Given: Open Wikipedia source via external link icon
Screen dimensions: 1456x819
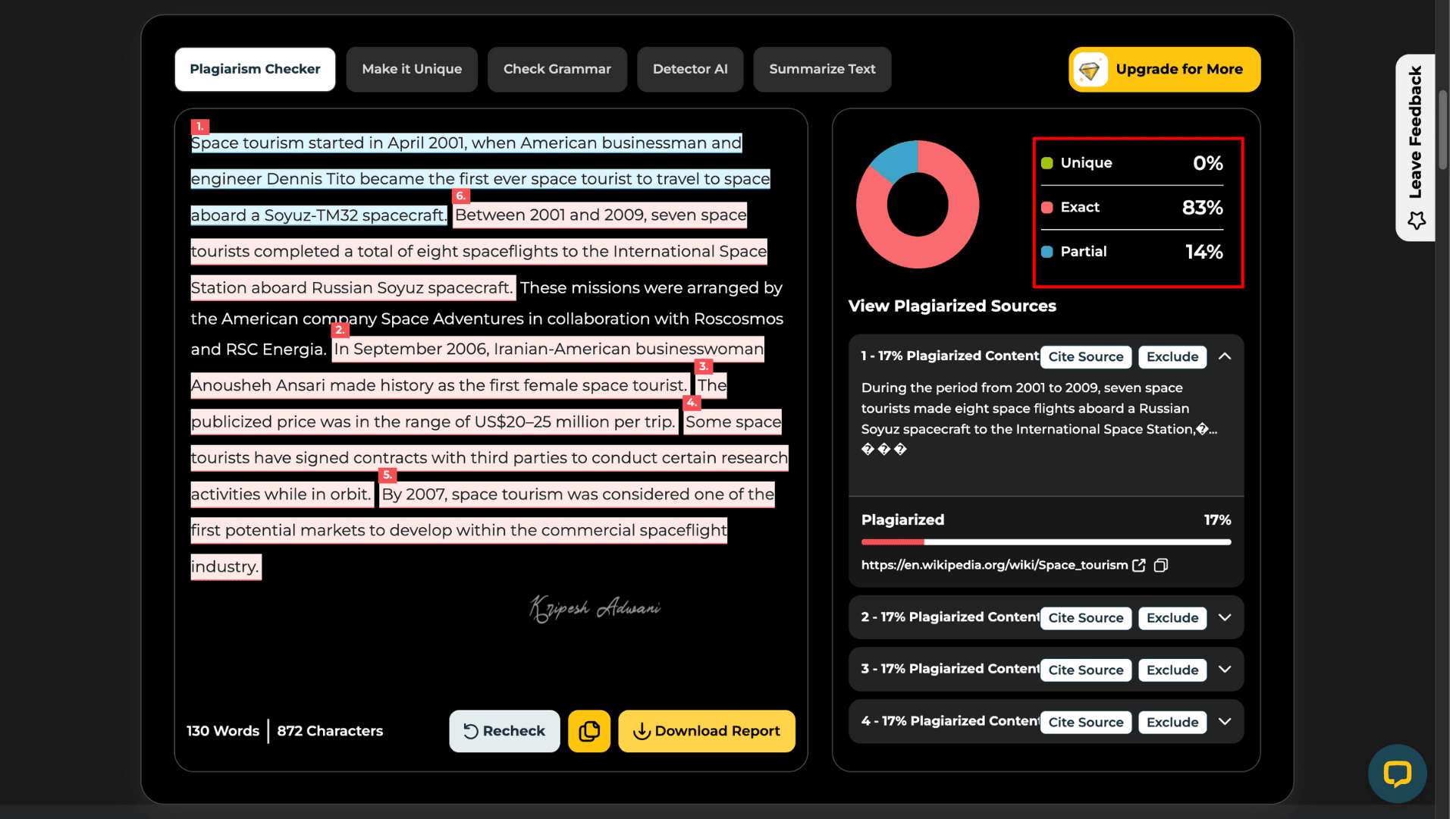Looking at the screenshot, I should click(1138, 566).
